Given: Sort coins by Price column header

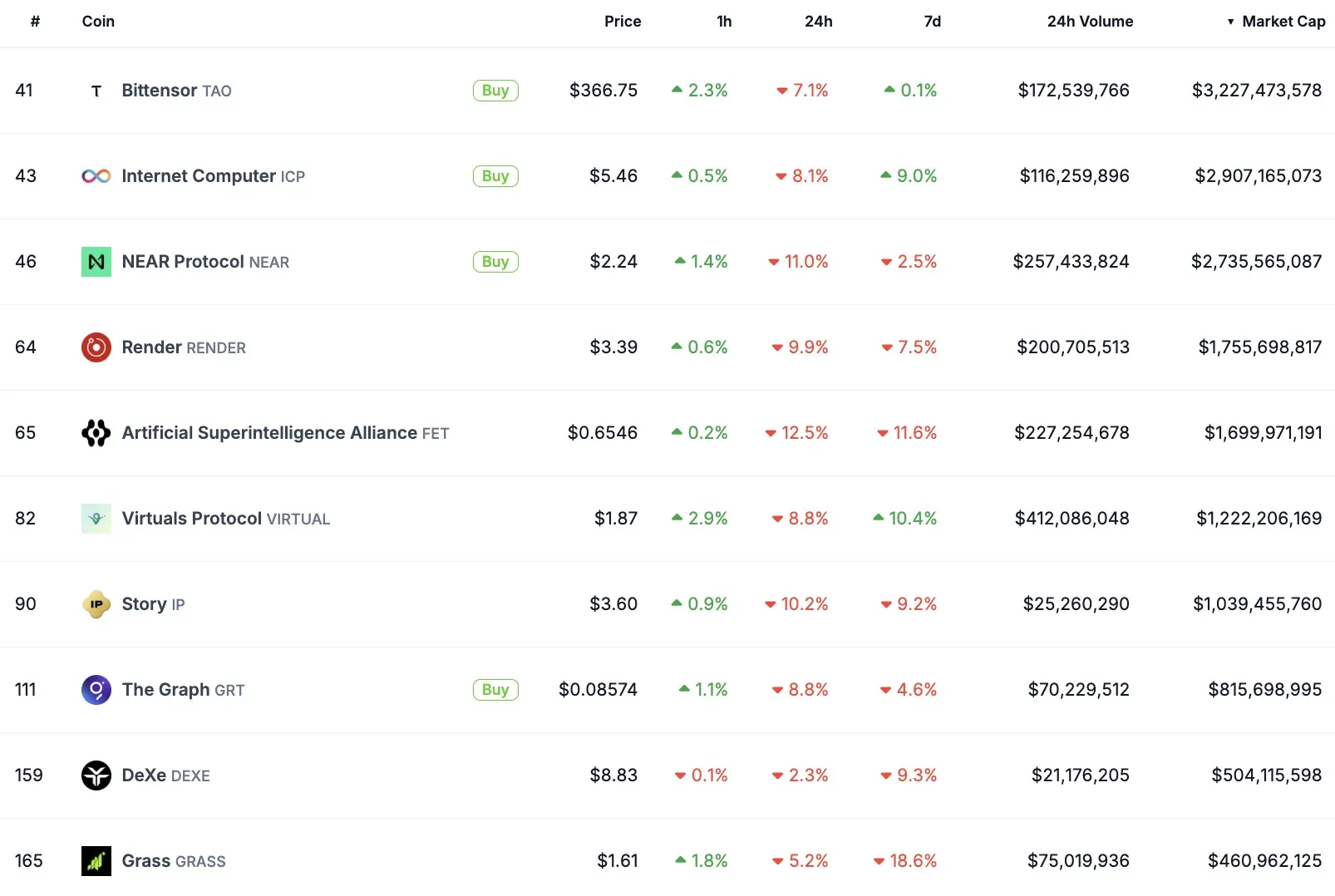Looking at the screenshot, I should point(622,22).
